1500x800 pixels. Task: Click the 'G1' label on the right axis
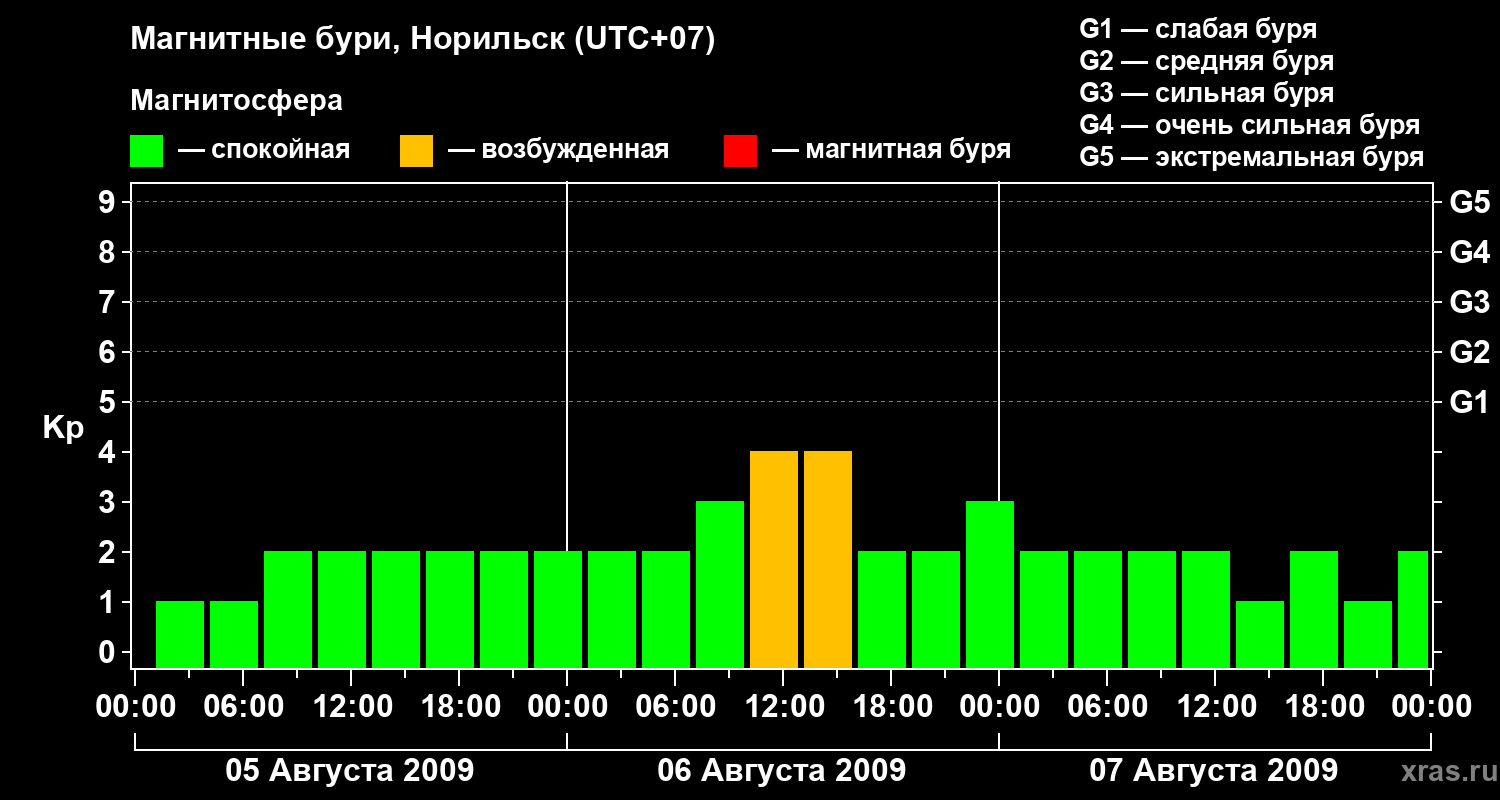(1470, 402)
